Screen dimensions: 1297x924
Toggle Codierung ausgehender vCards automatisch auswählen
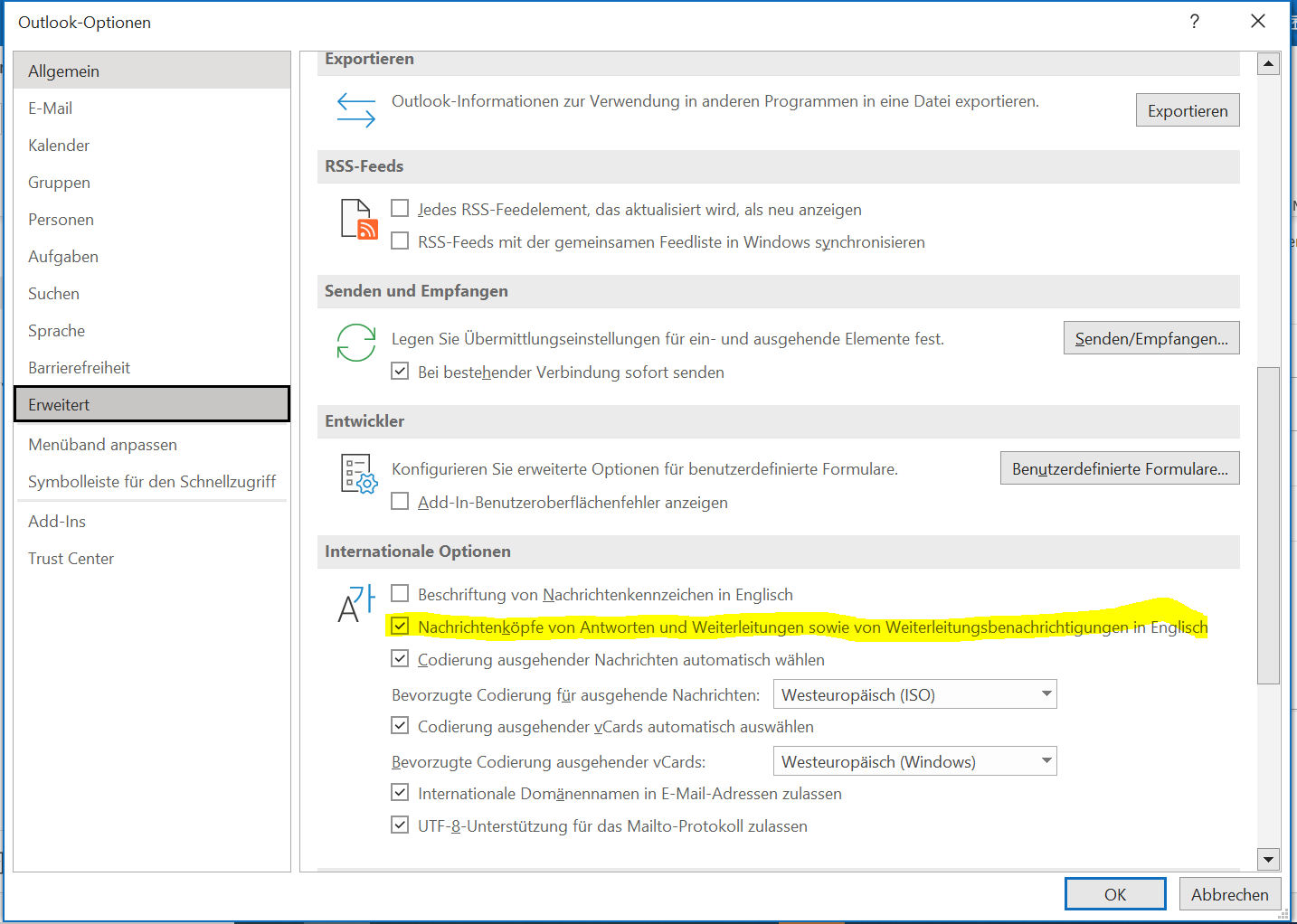pos(400,726)
